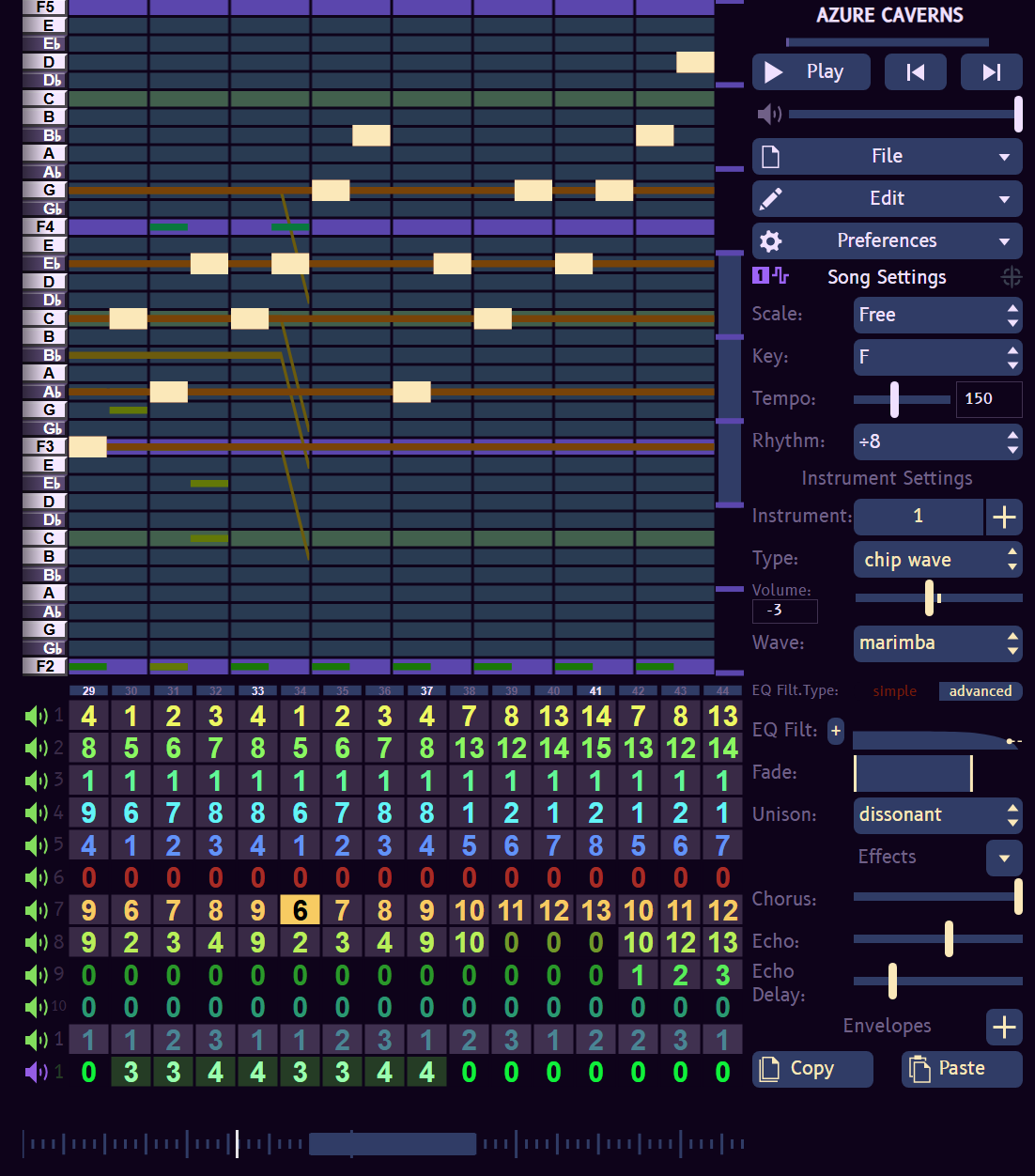Adjust the Chorus slider
The image size is (1035, 1176).
pos(937,897)
